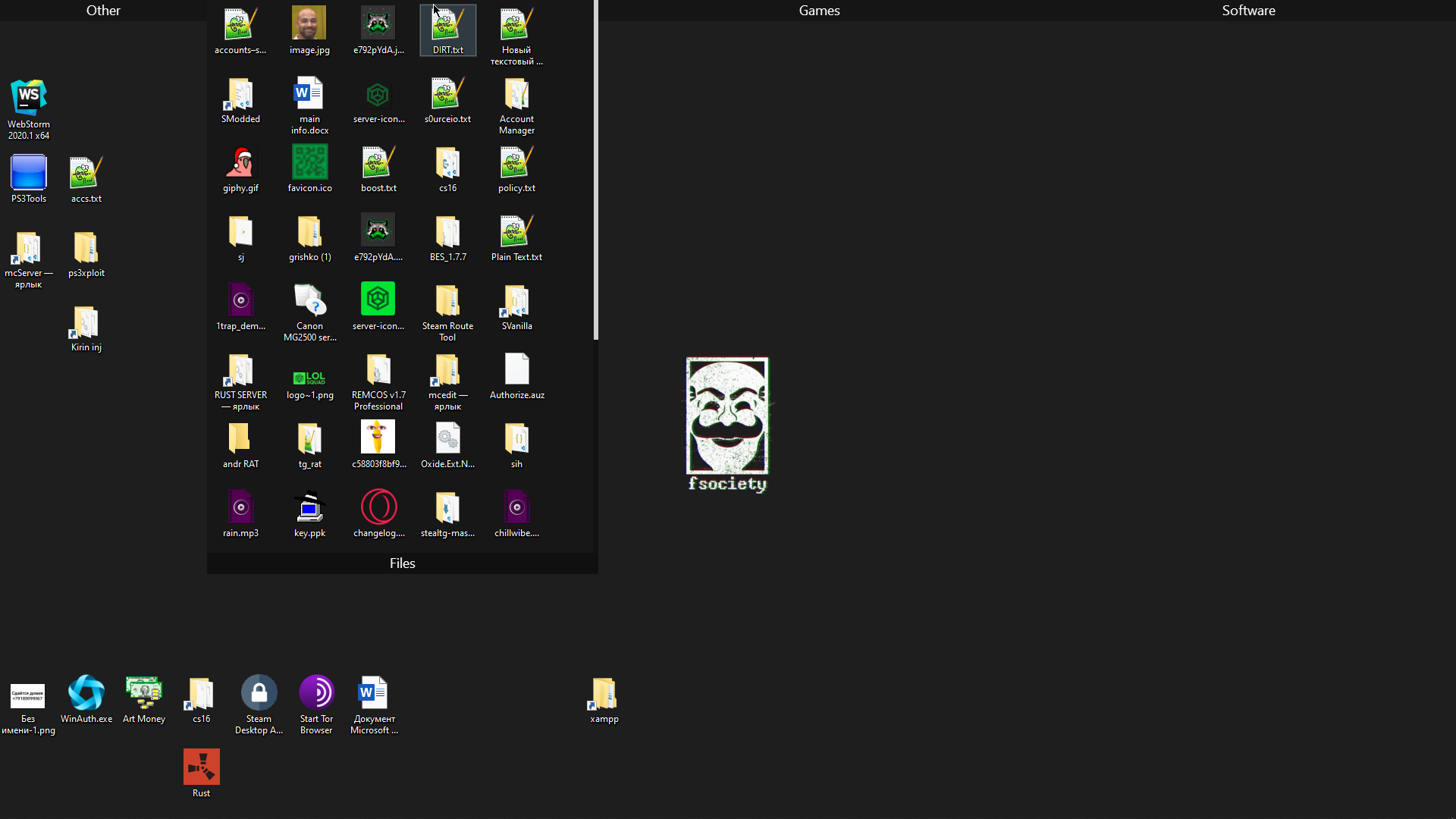Open the Rust game icon
The width and height of the screenshot is (1456, 819).
pyautogui.click(x=201, y=768)
